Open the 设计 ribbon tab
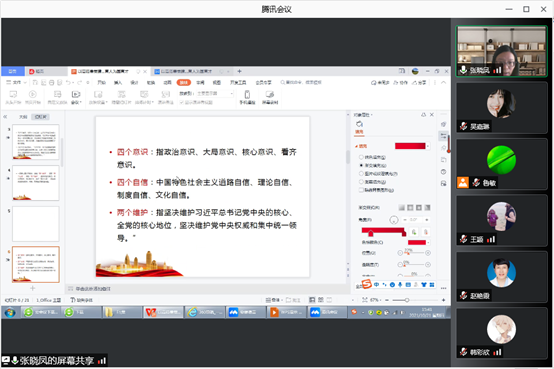 point(134,82)
